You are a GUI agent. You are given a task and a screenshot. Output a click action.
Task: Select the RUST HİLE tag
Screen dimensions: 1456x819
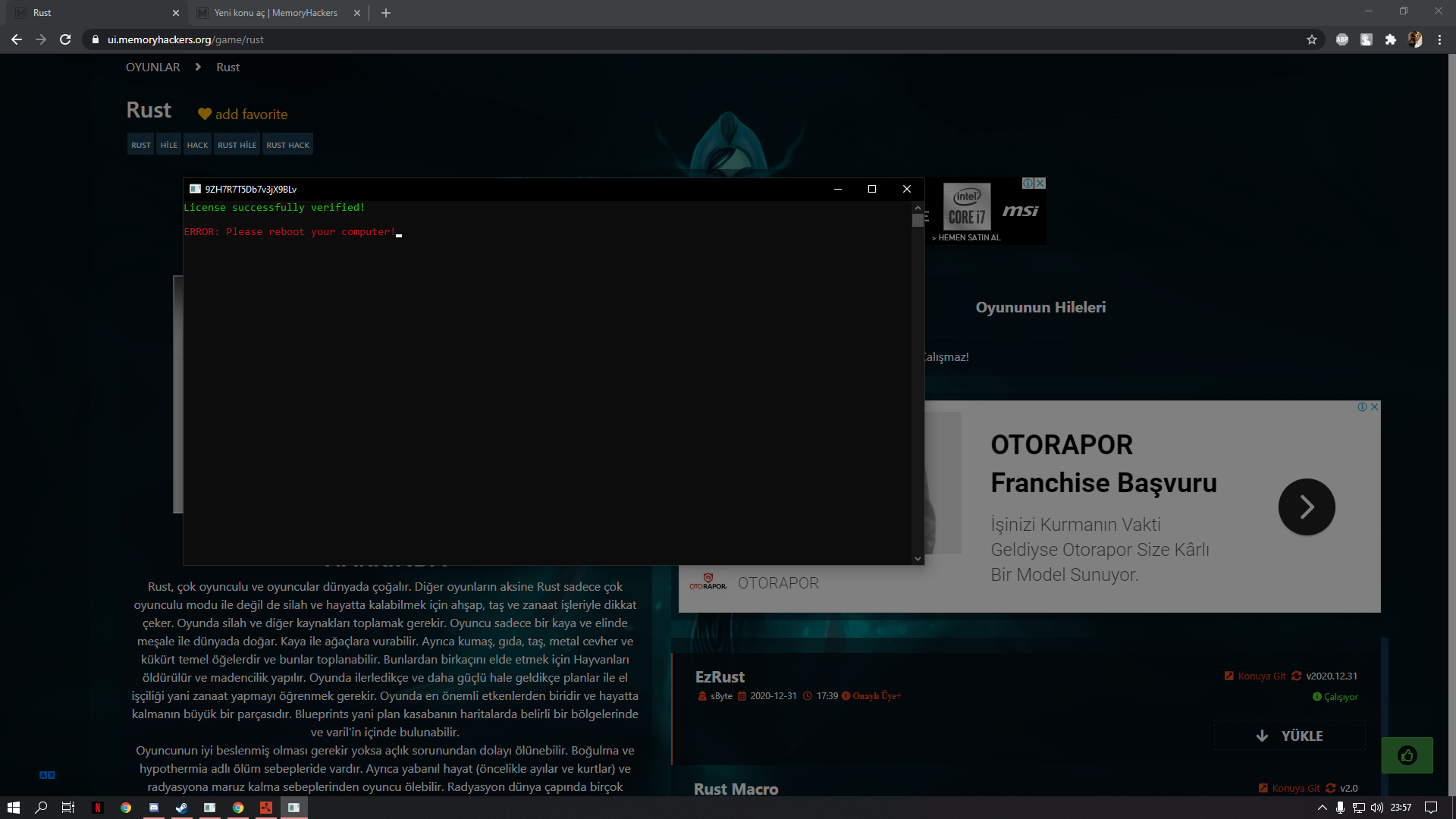click(237, 145)
